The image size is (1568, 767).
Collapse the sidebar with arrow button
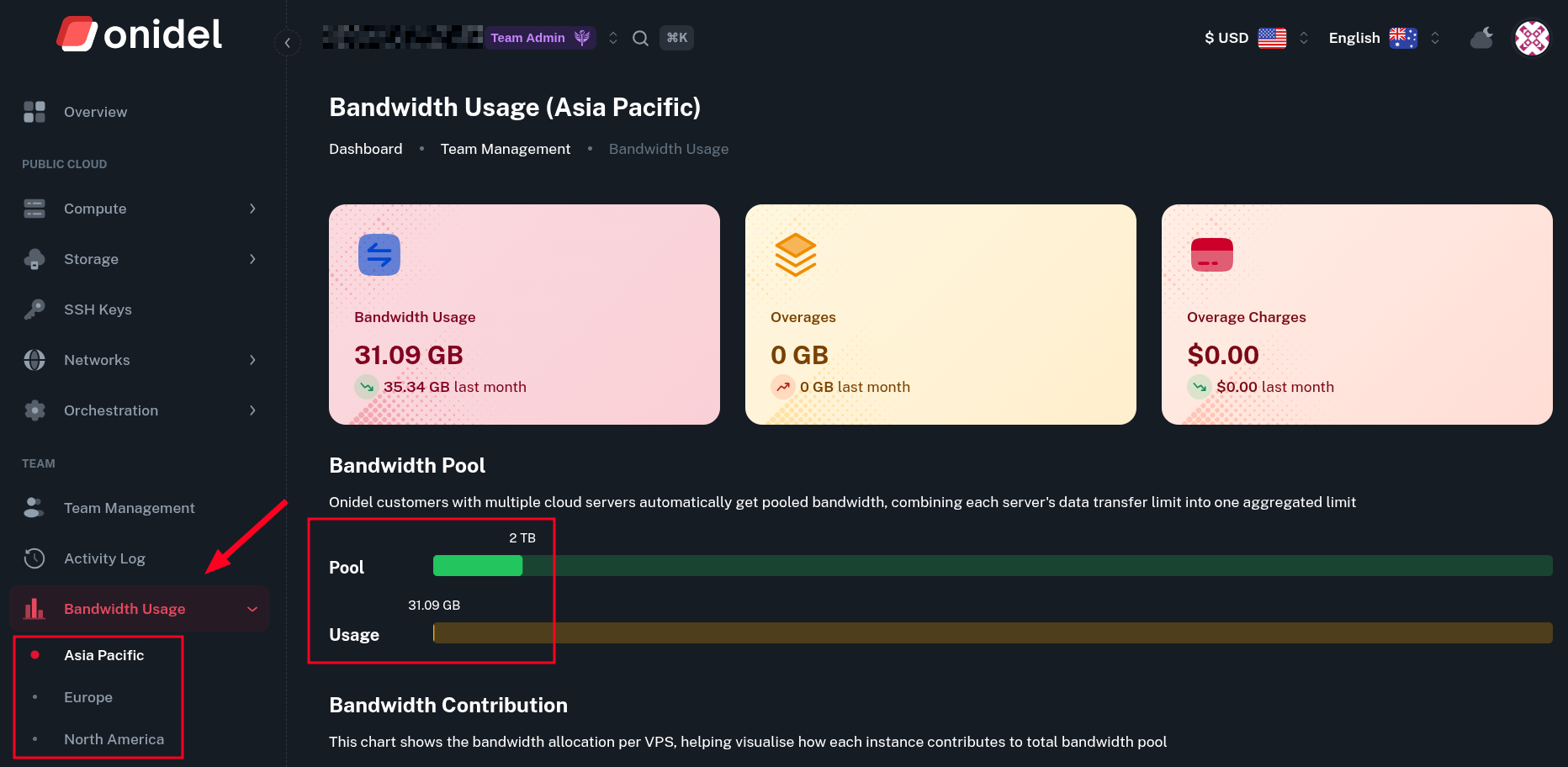click(288, 42)
